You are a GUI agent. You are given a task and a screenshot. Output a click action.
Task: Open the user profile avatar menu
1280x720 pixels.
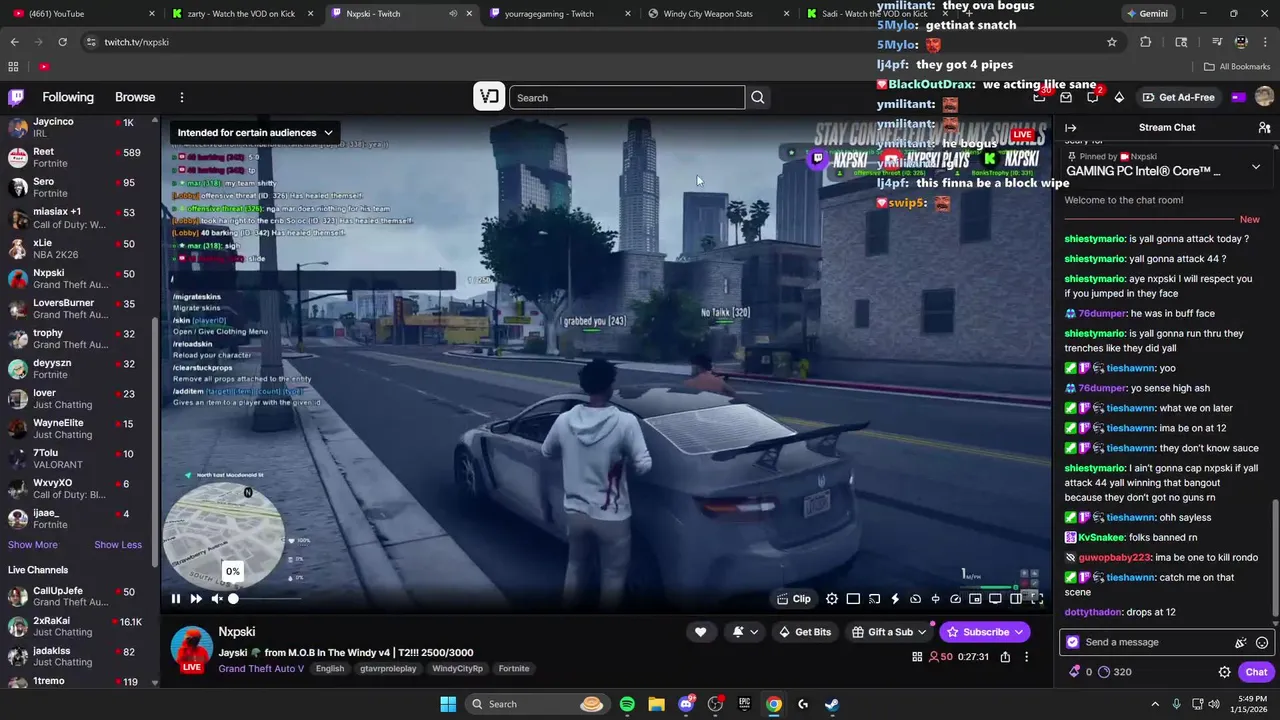click(x=1264, y=97)
